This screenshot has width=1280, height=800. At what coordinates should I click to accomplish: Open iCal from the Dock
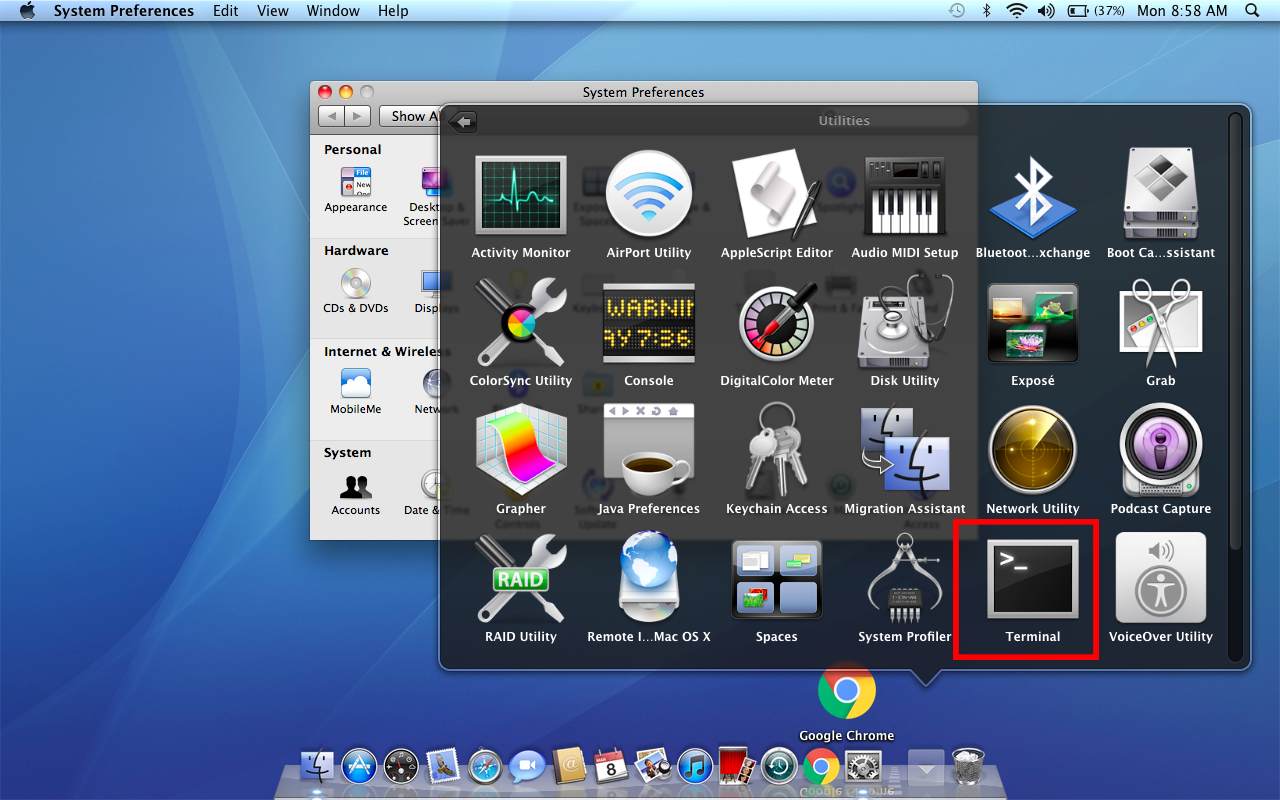click(x=610, y=767)
